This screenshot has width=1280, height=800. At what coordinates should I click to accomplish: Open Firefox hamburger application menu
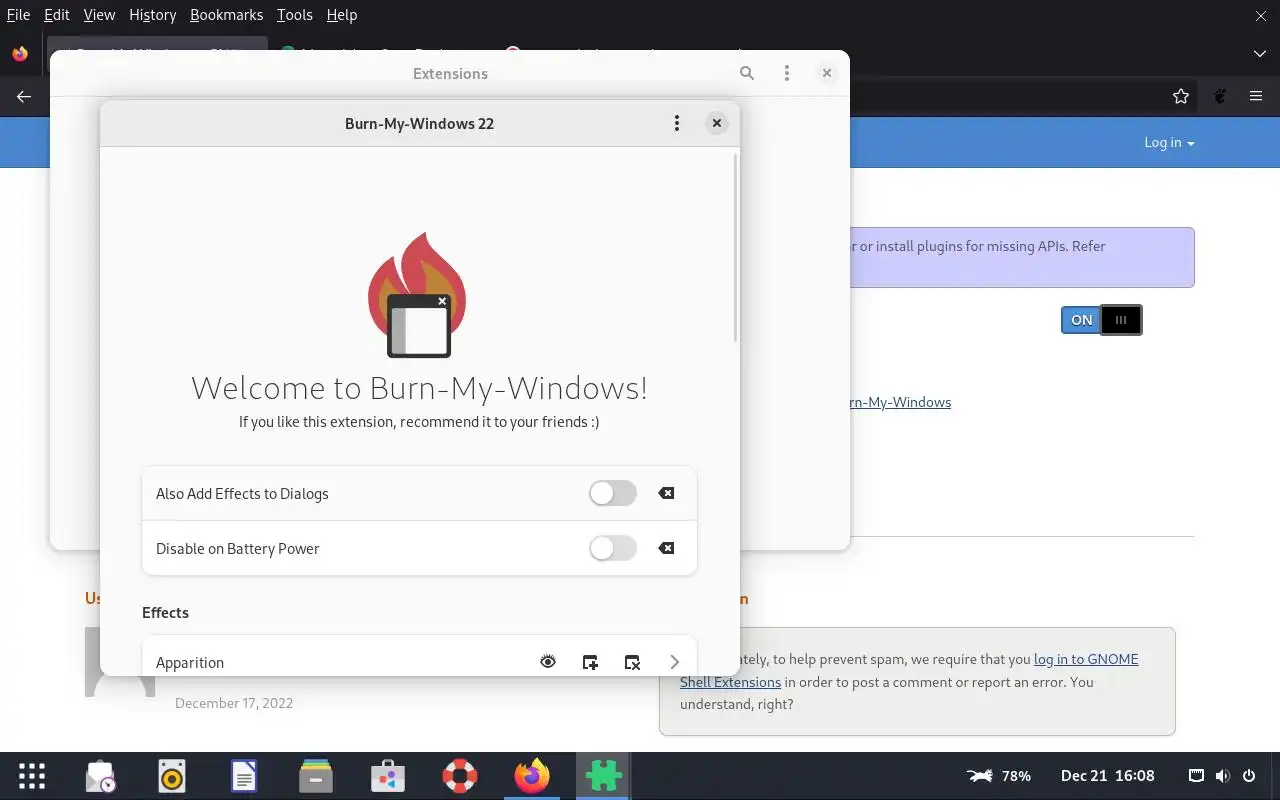point(1256,96)
